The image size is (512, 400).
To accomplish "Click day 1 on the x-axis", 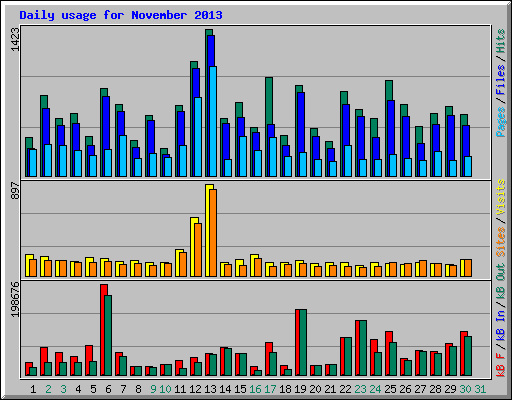I will [33, 389].
